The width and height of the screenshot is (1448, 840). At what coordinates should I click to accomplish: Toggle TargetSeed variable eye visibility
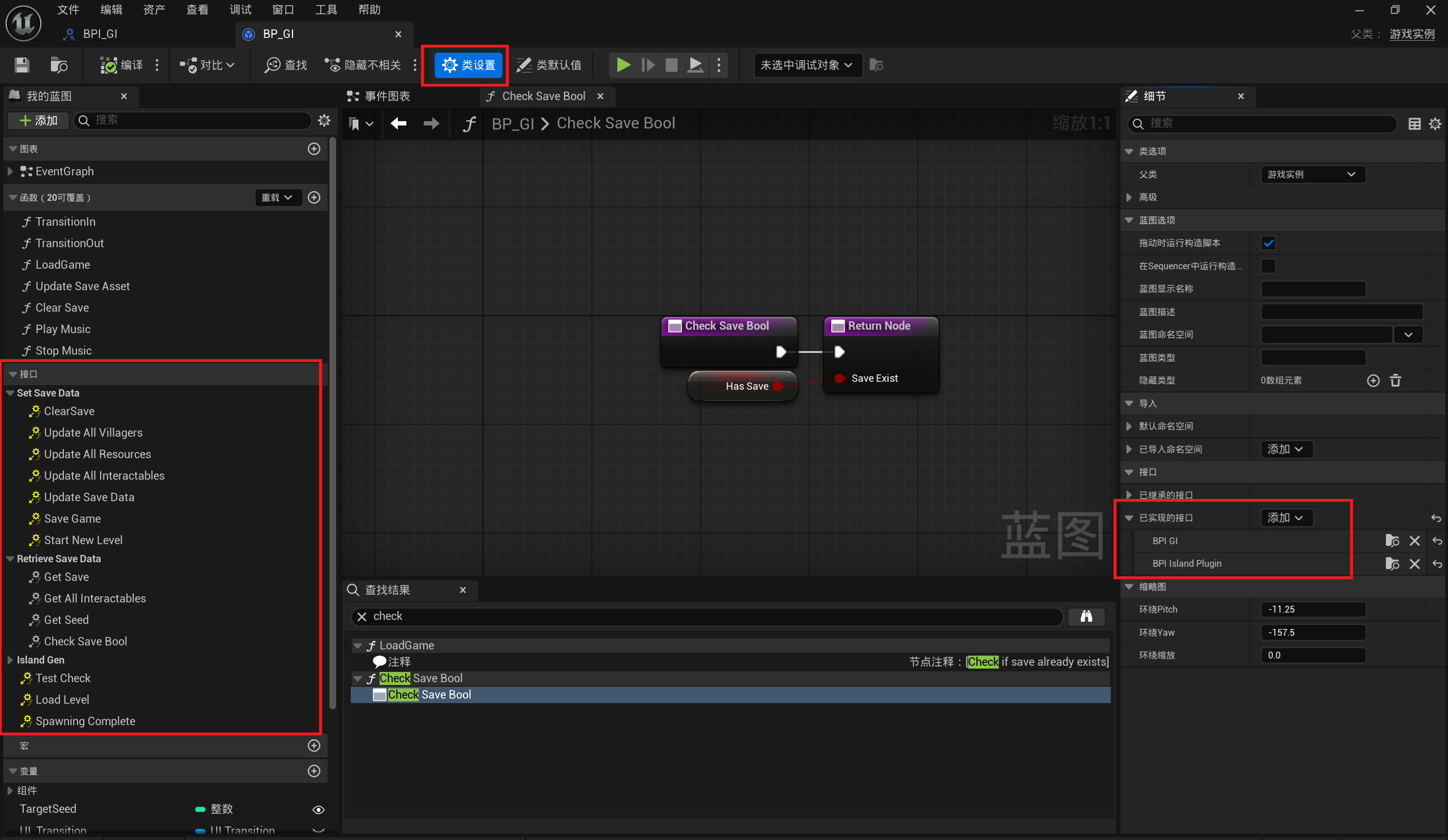click(x=319, y=809)
